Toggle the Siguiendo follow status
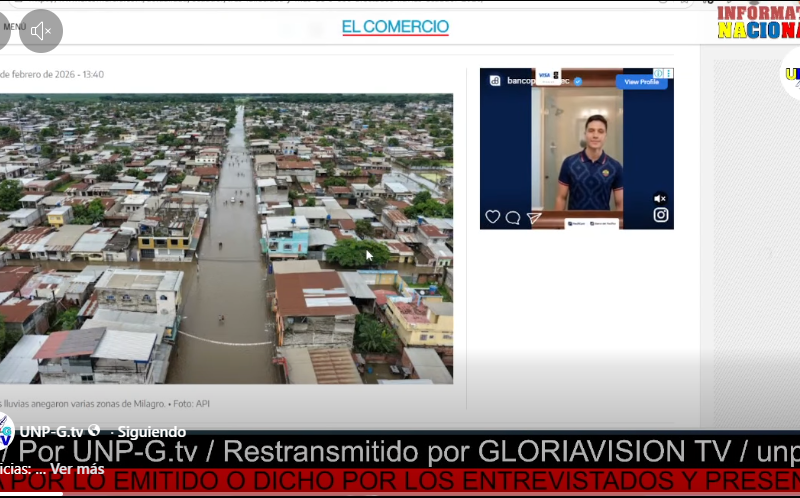 pyautogui.click(x=152, y=432)
